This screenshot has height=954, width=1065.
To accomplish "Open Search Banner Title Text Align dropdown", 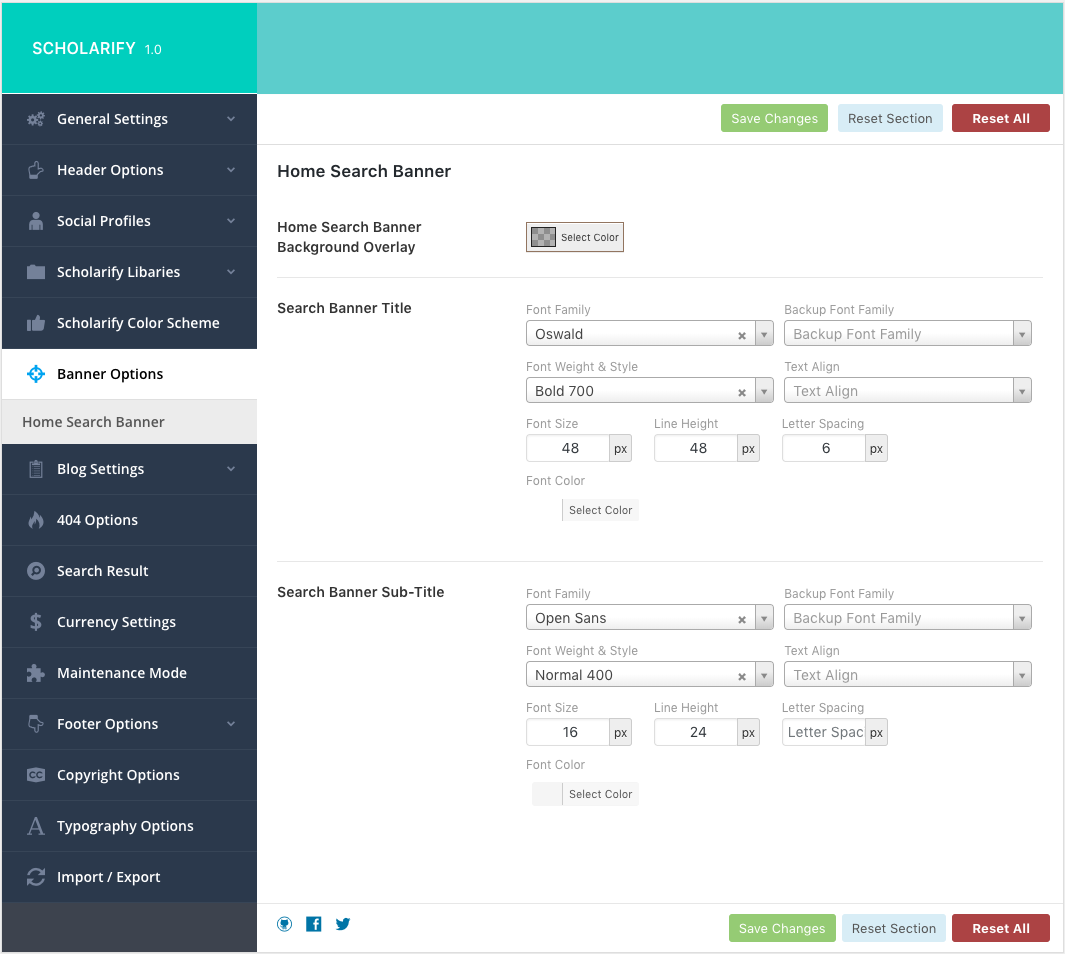I will 907,391.
